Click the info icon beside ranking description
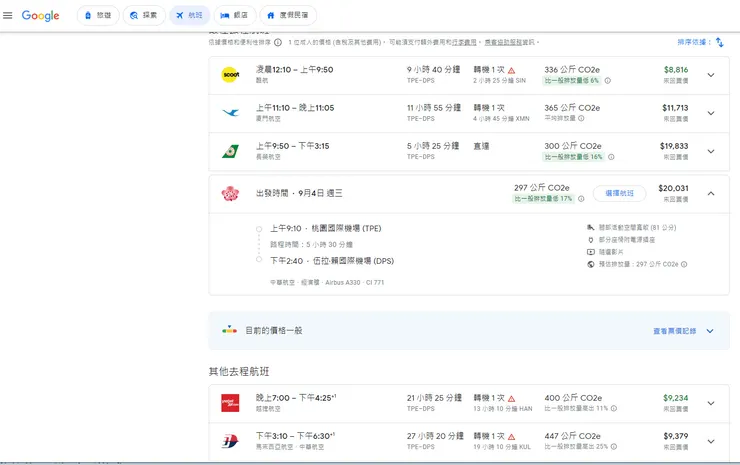This screenshot has height=465, width=740. pyautogui.click(x=278, y=42)
